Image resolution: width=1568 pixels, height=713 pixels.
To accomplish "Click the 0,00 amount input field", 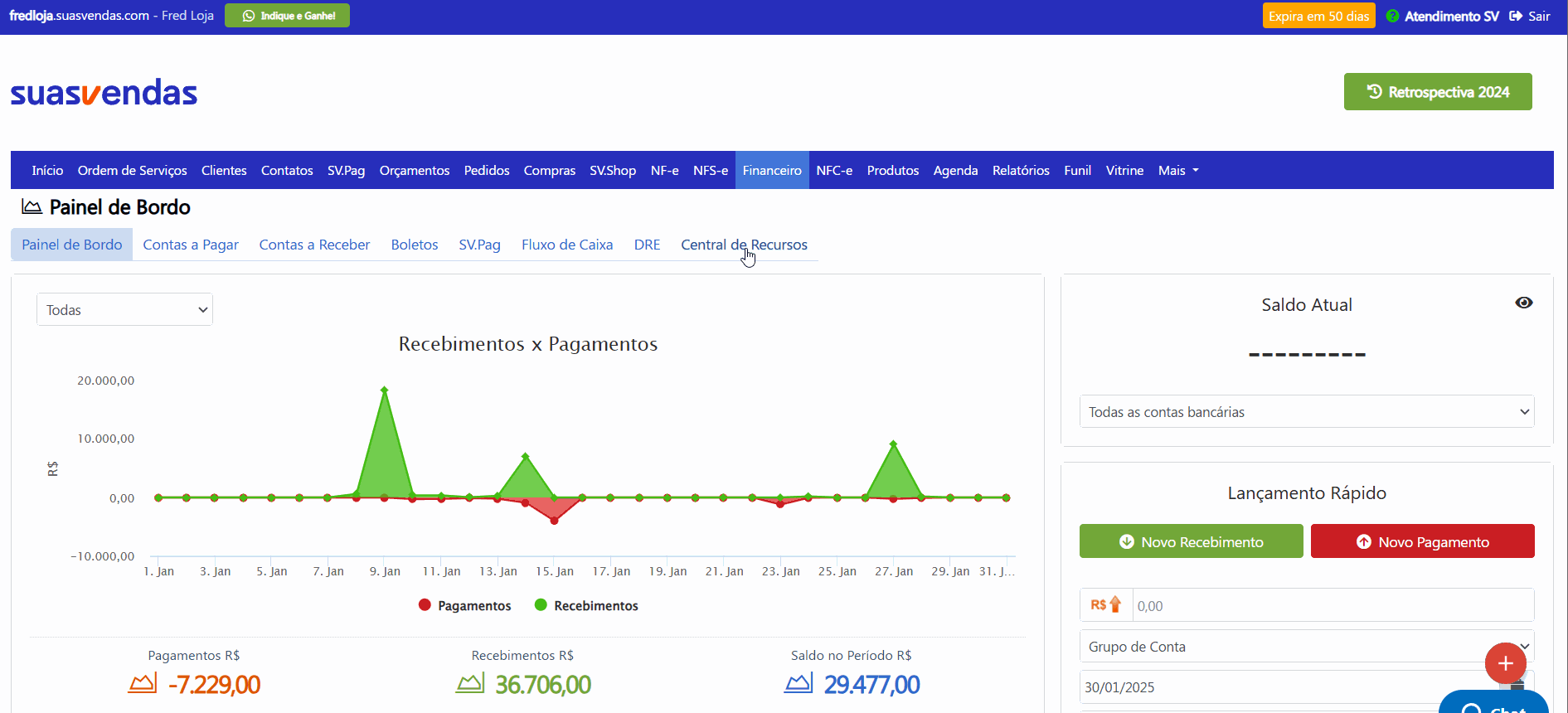I will 1333,605.
